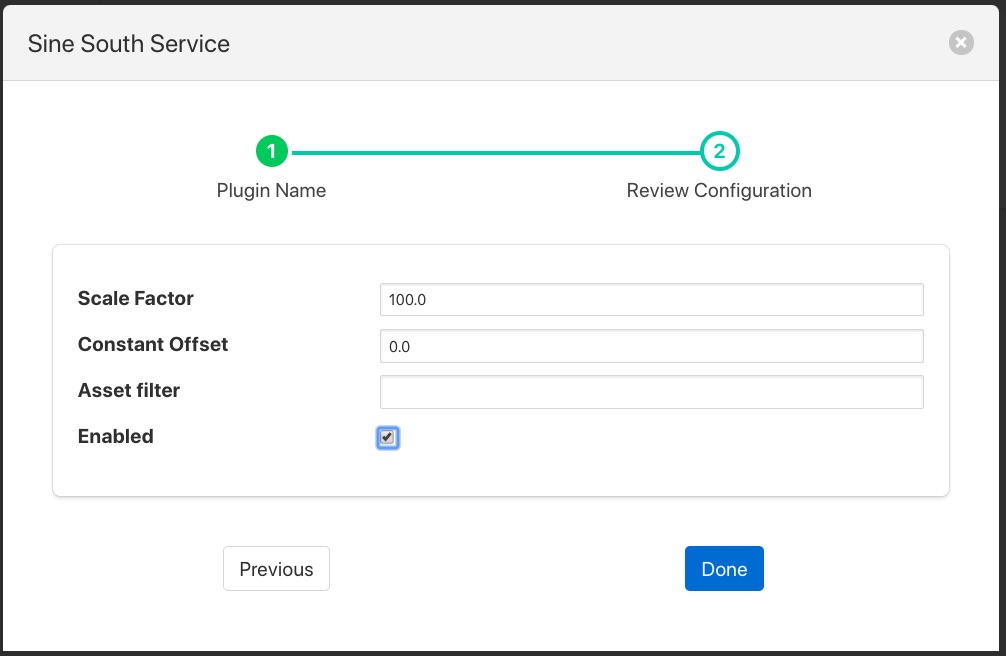The height and width of the screenshot is (656, 1006).
Task: Click empty header area right of title
Action: point(600,43)
